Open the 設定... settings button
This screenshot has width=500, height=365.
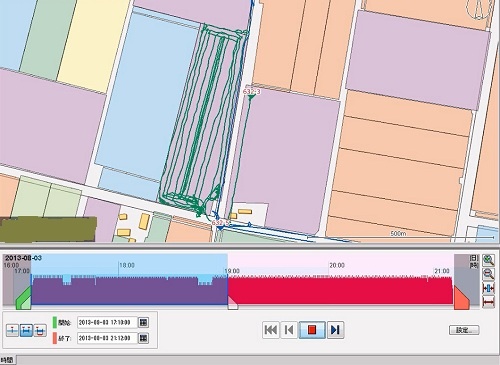point(464,330)
